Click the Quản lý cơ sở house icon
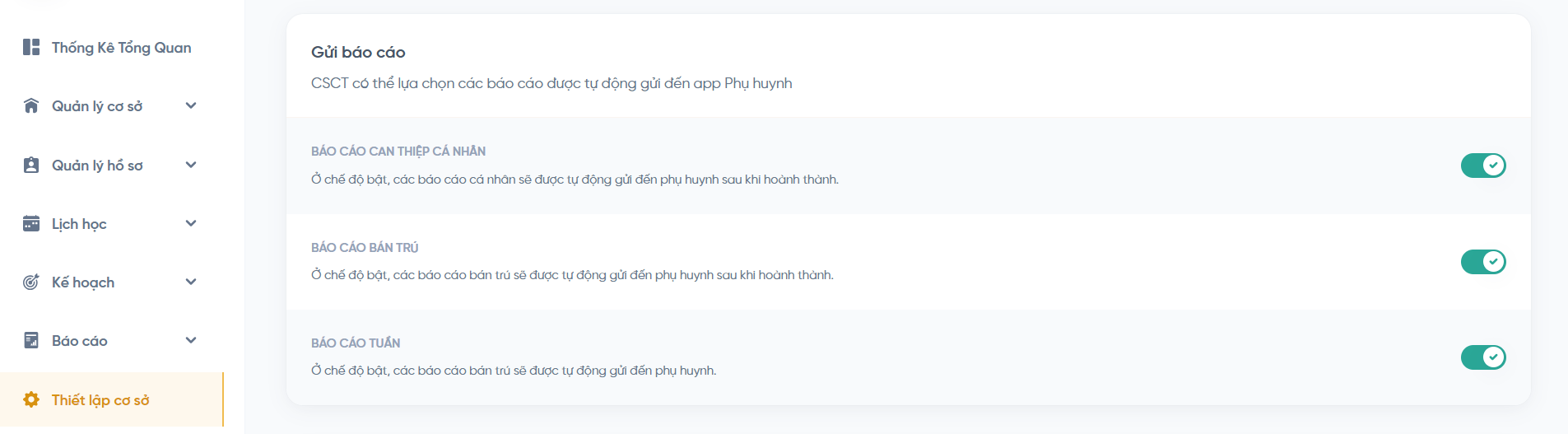This screenshot has height=434, width=1568. click(x=31, y=105)
